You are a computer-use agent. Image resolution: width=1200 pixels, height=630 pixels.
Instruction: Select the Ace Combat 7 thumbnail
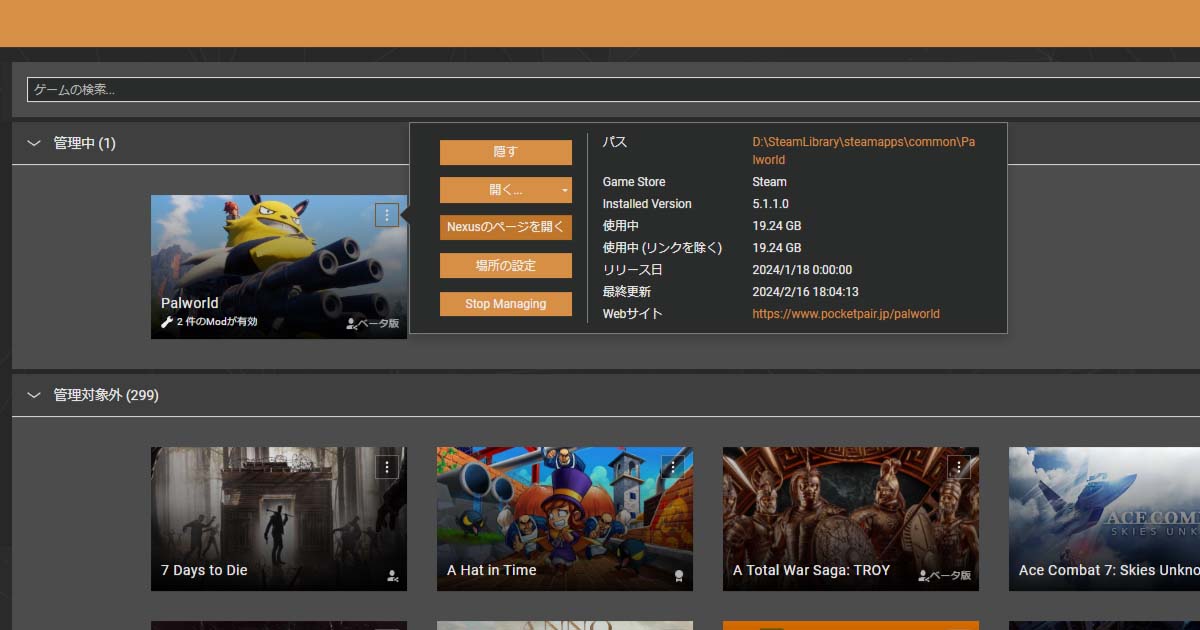click(1104, 519)
